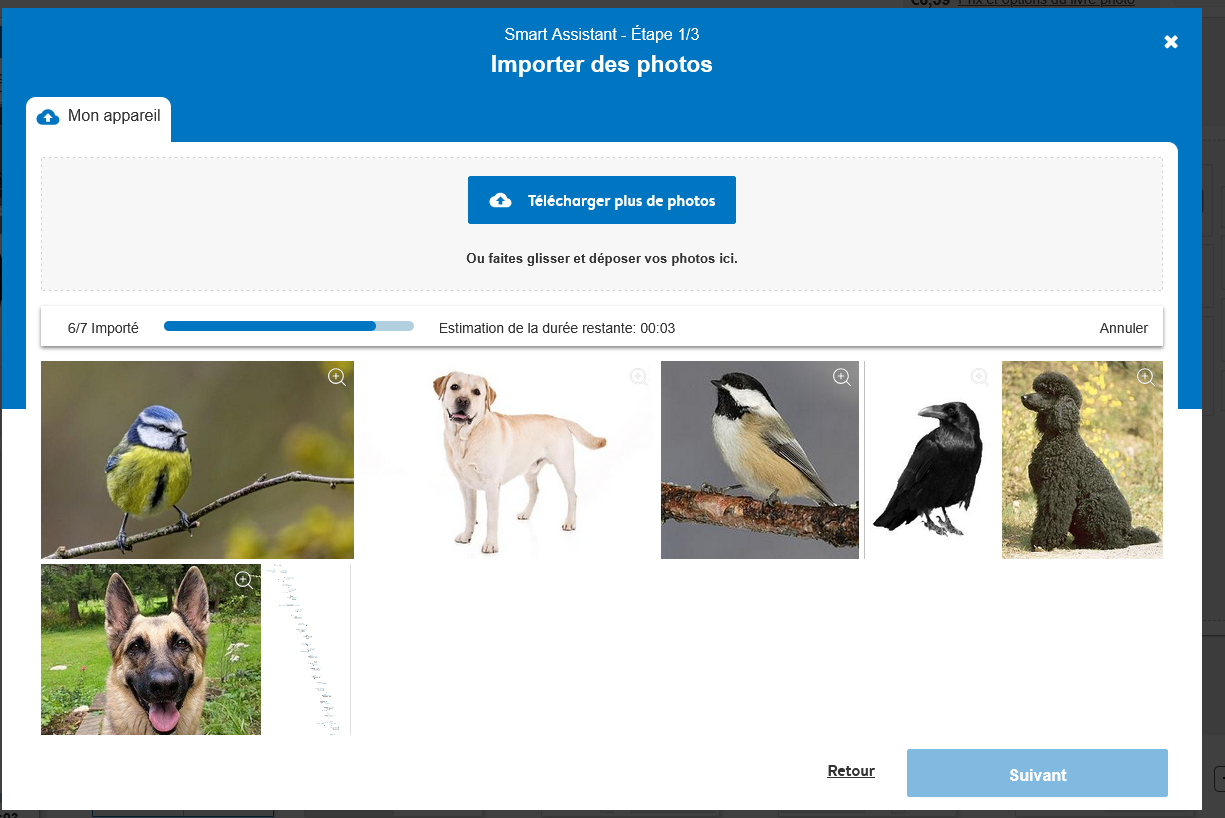Click the magnifier icon on chickadee photo

[842, 377]
